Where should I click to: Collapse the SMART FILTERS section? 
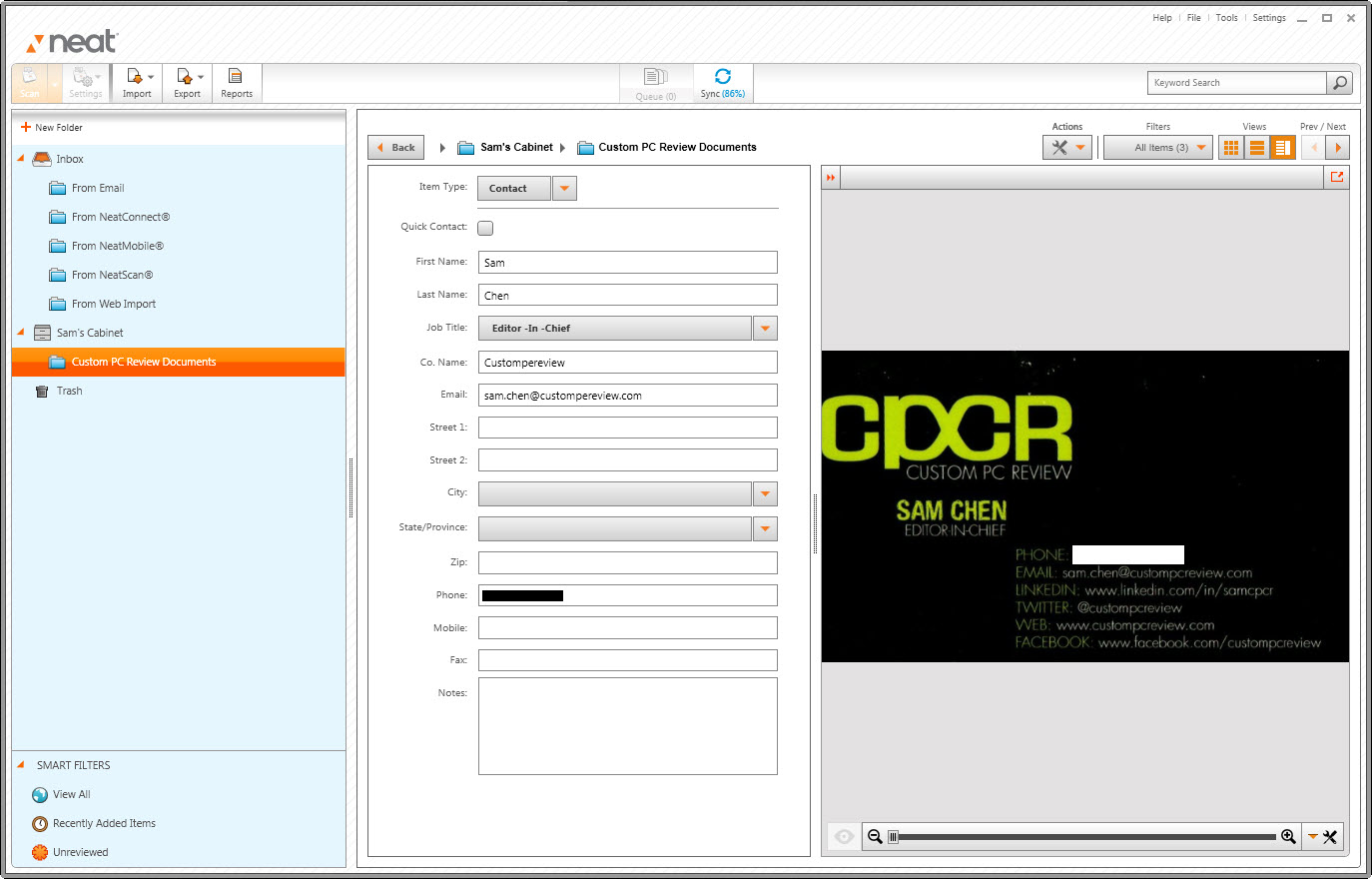click(x=20, y=764)
